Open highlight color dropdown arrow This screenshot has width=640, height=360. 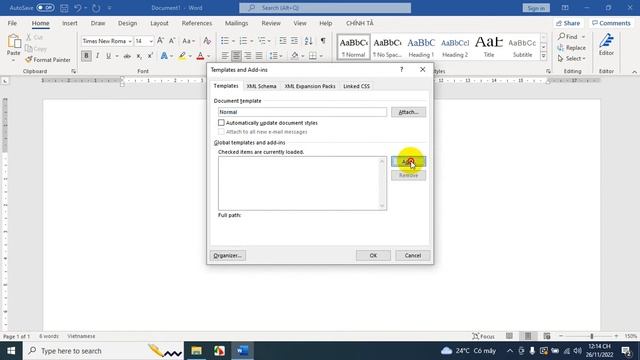click(x=190, y=56)
